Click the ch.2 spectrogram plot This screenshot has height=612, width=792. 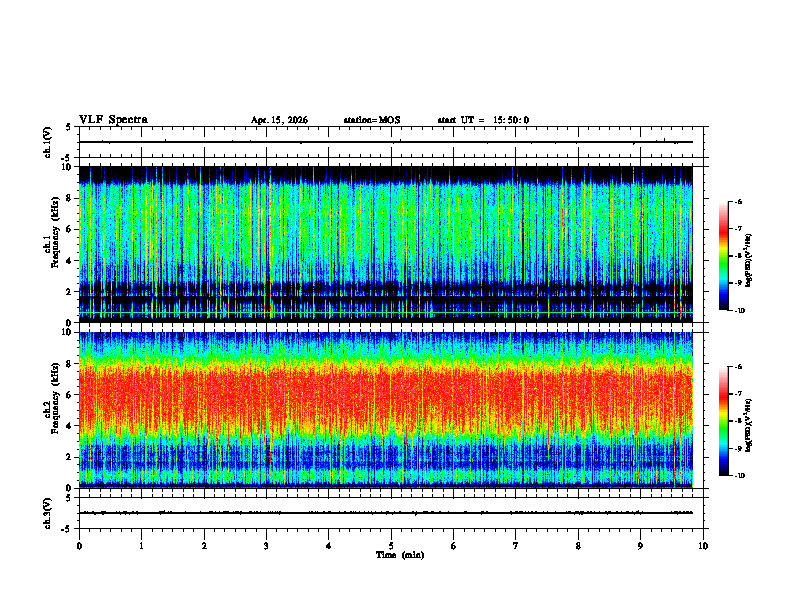[385, 410]
